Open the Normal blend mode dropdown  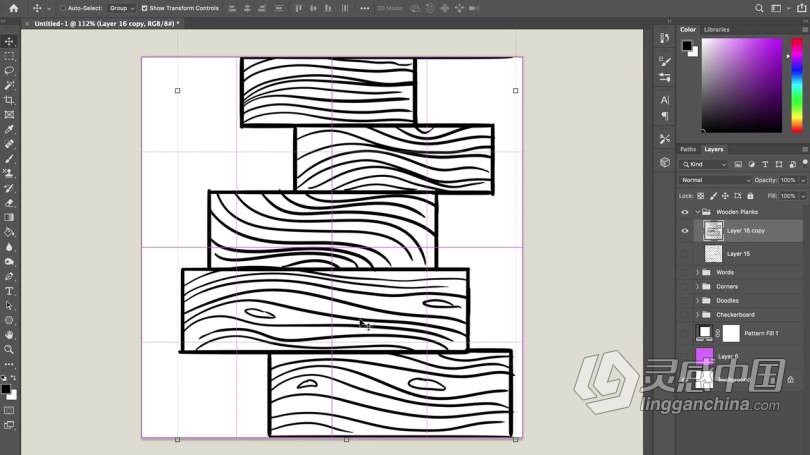pyautogui.click(x=715, y=180)
